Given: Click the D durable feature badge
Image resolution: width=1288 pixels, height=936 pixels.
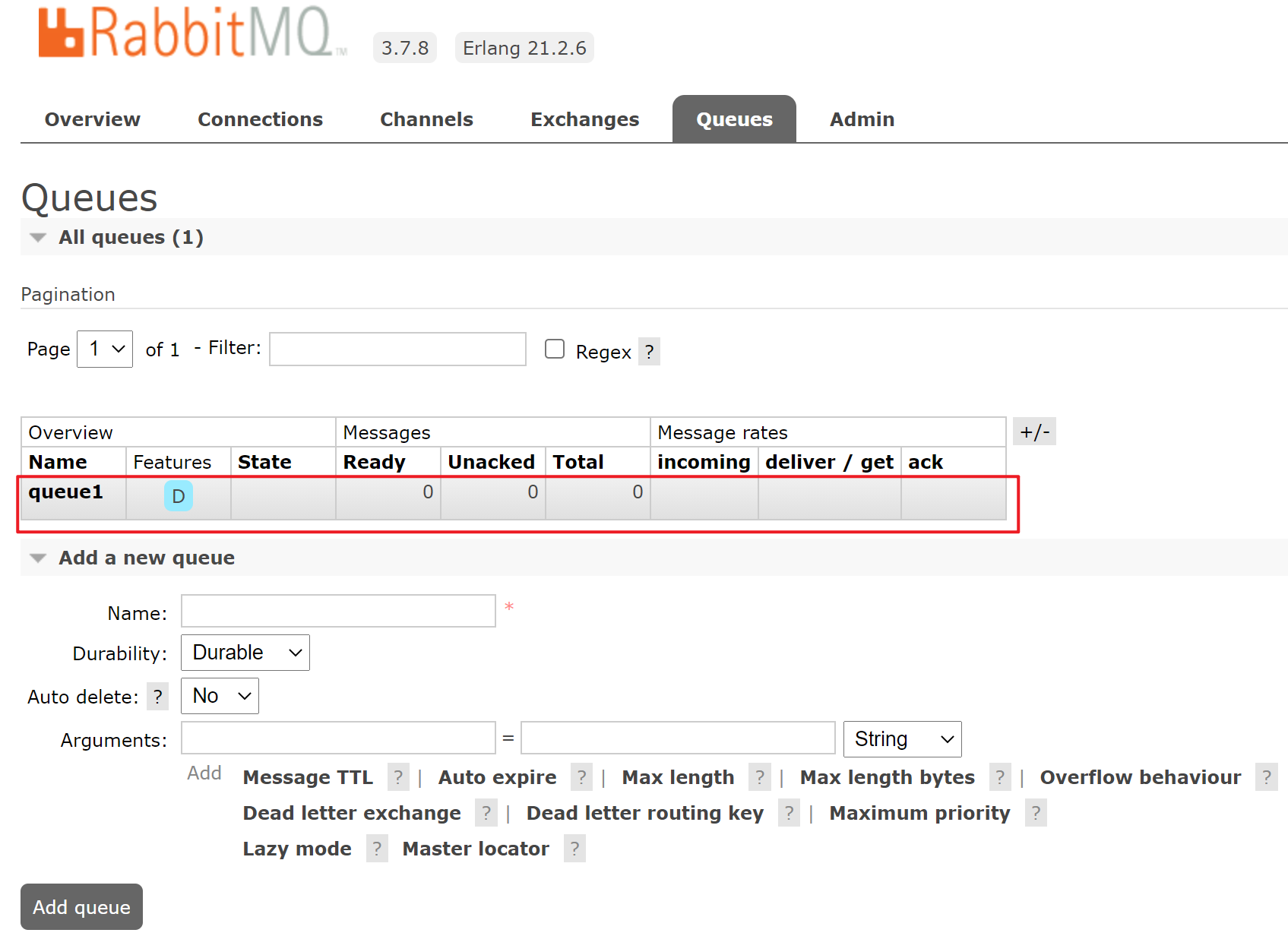Looking at the screenshot, I should click(179, 496).
